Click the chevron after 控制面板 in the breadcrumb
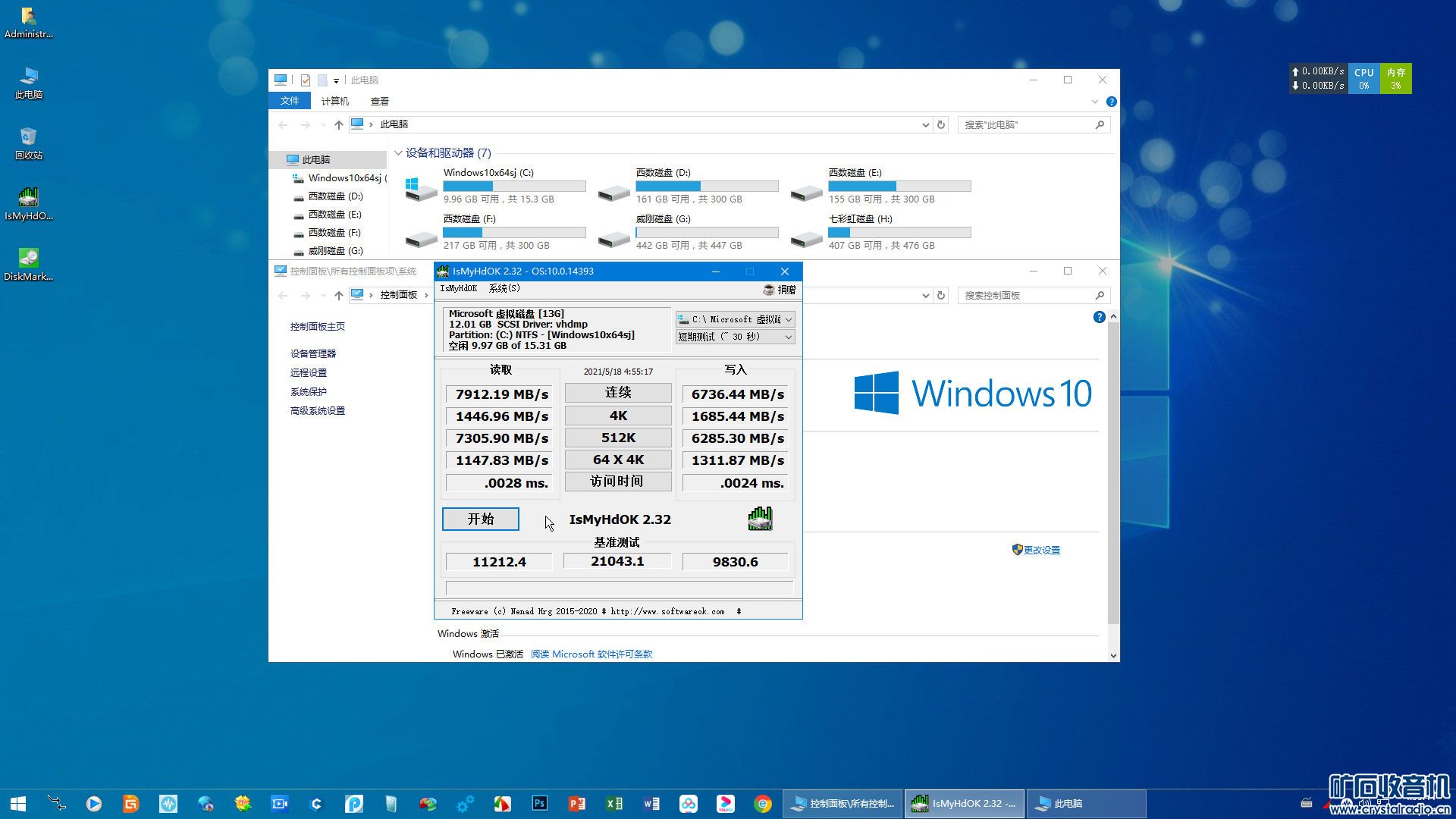The height and width of the screenshot is (819, 1456). (x=426, y=295)
